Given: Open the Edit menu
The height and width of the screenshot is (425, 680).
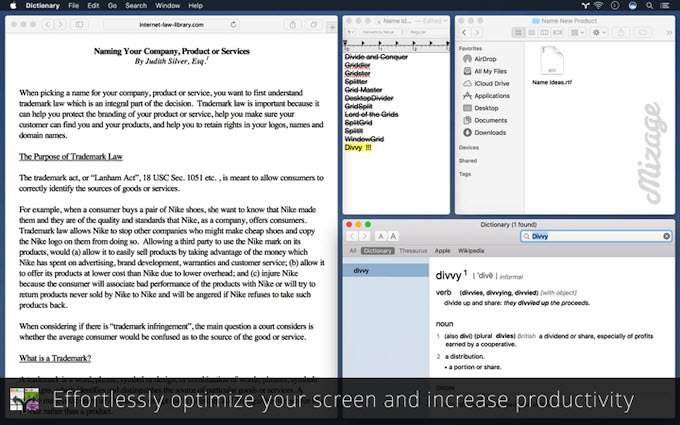Looking at the screenshot, I should tap(93, 6).
